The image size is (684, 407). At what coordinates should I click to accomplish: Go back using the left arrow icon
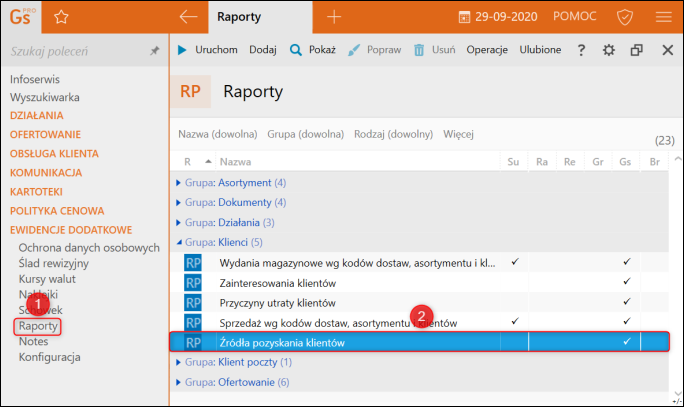(x=188, y=16)
